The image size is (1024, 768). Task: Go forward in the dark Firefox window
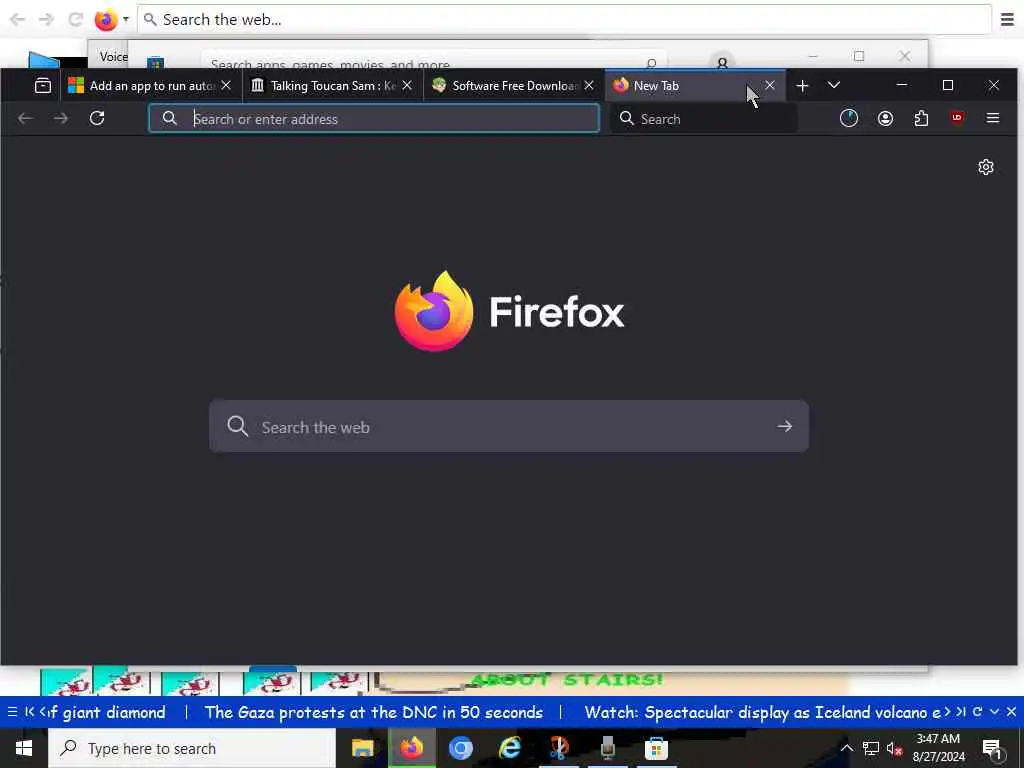point(61,118)
